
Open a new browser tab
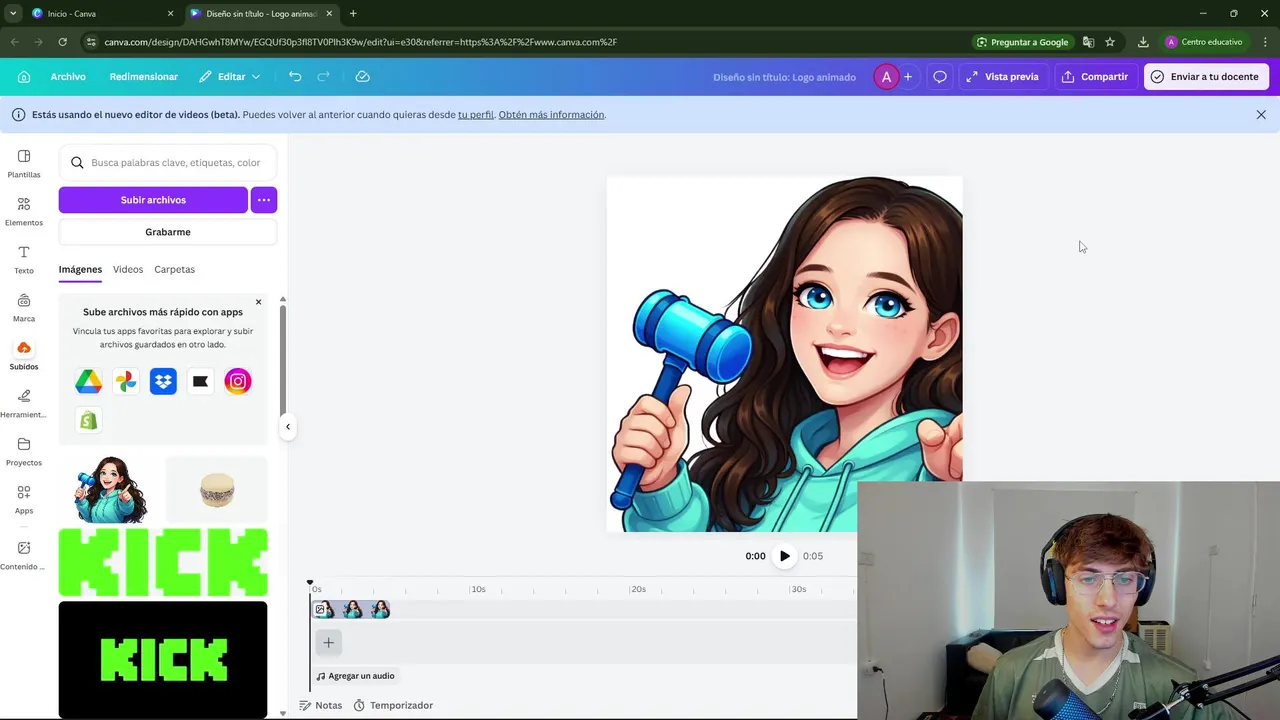click(353, 14)
